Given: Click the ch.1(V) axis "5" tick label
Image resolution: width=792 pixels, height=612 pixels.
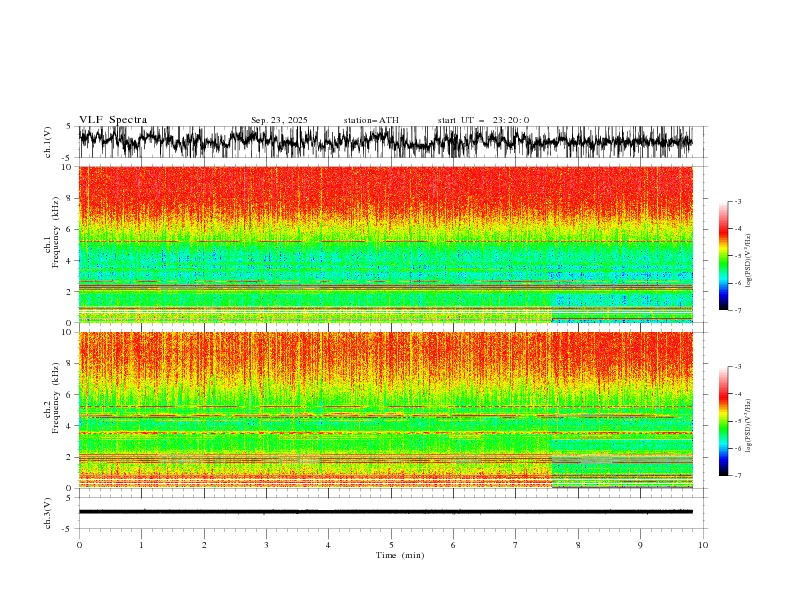Looking at the screenshot, I should (x=68, y=127).
